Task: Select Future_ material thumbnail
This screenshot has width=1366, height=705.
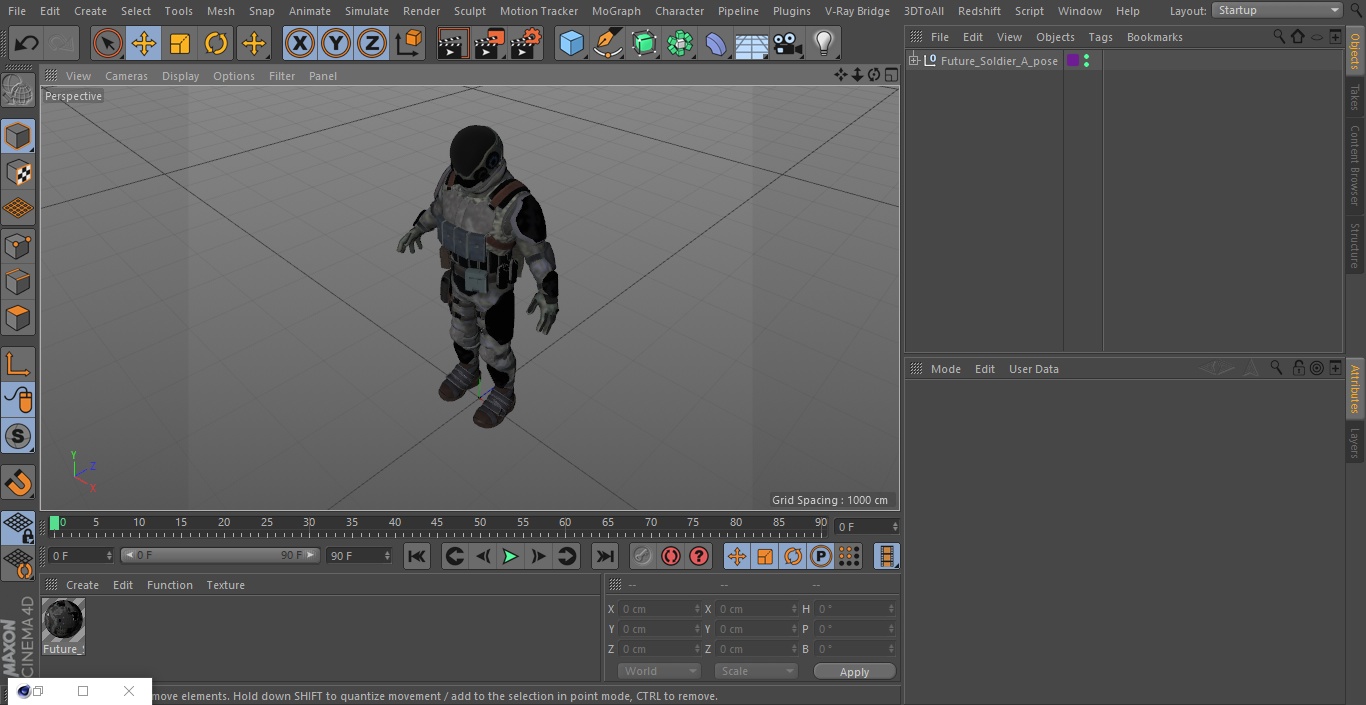Action: pos(64,621)
